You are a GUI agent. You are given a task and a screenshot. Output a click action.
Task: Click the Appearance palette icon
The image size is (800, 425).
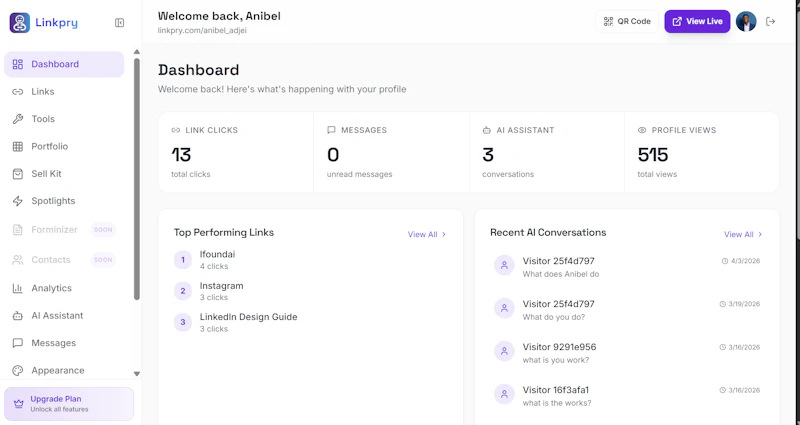(18, 370)
